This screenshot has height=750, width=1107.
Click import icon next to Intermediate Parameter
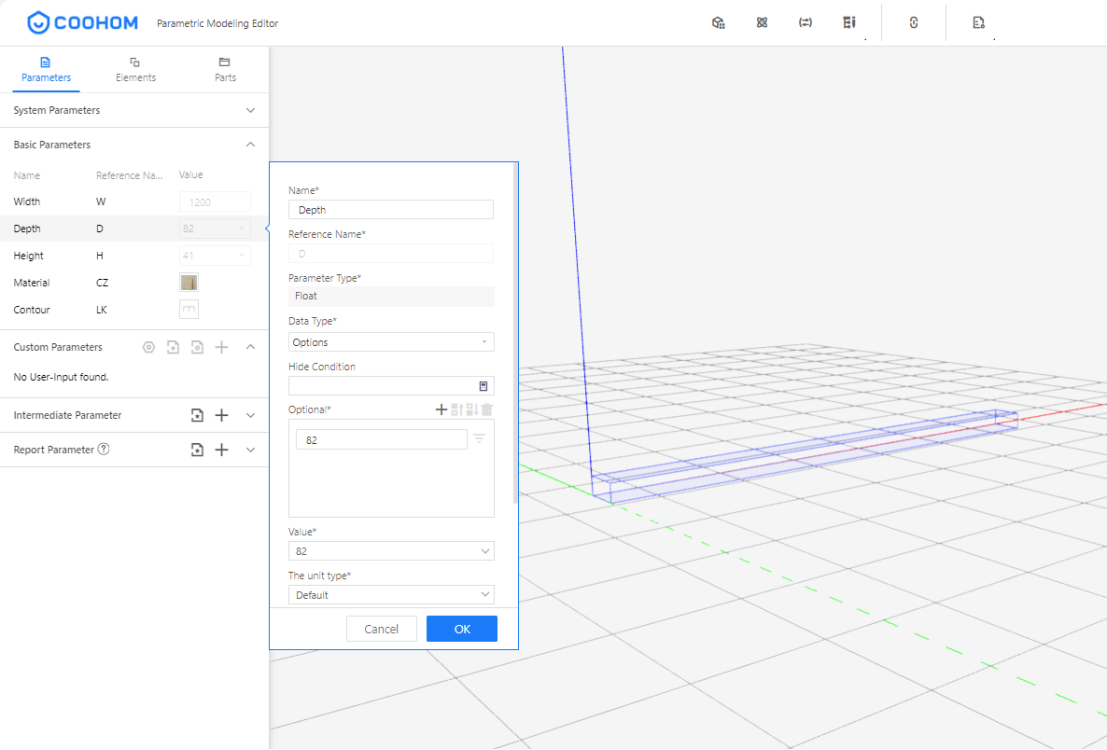tap(197, 415)
